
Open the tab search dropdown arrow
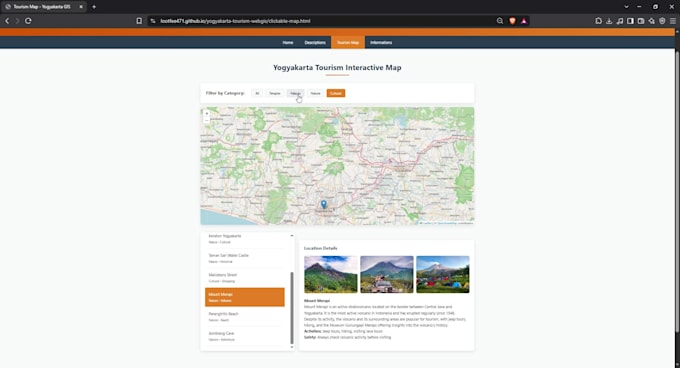(626, 7)
